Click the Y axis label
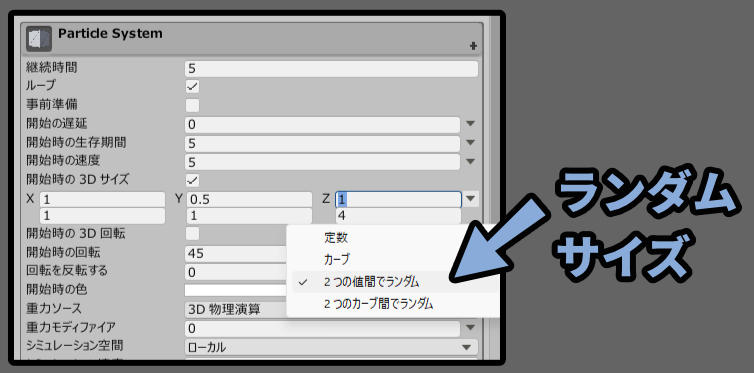 (179, 198)
